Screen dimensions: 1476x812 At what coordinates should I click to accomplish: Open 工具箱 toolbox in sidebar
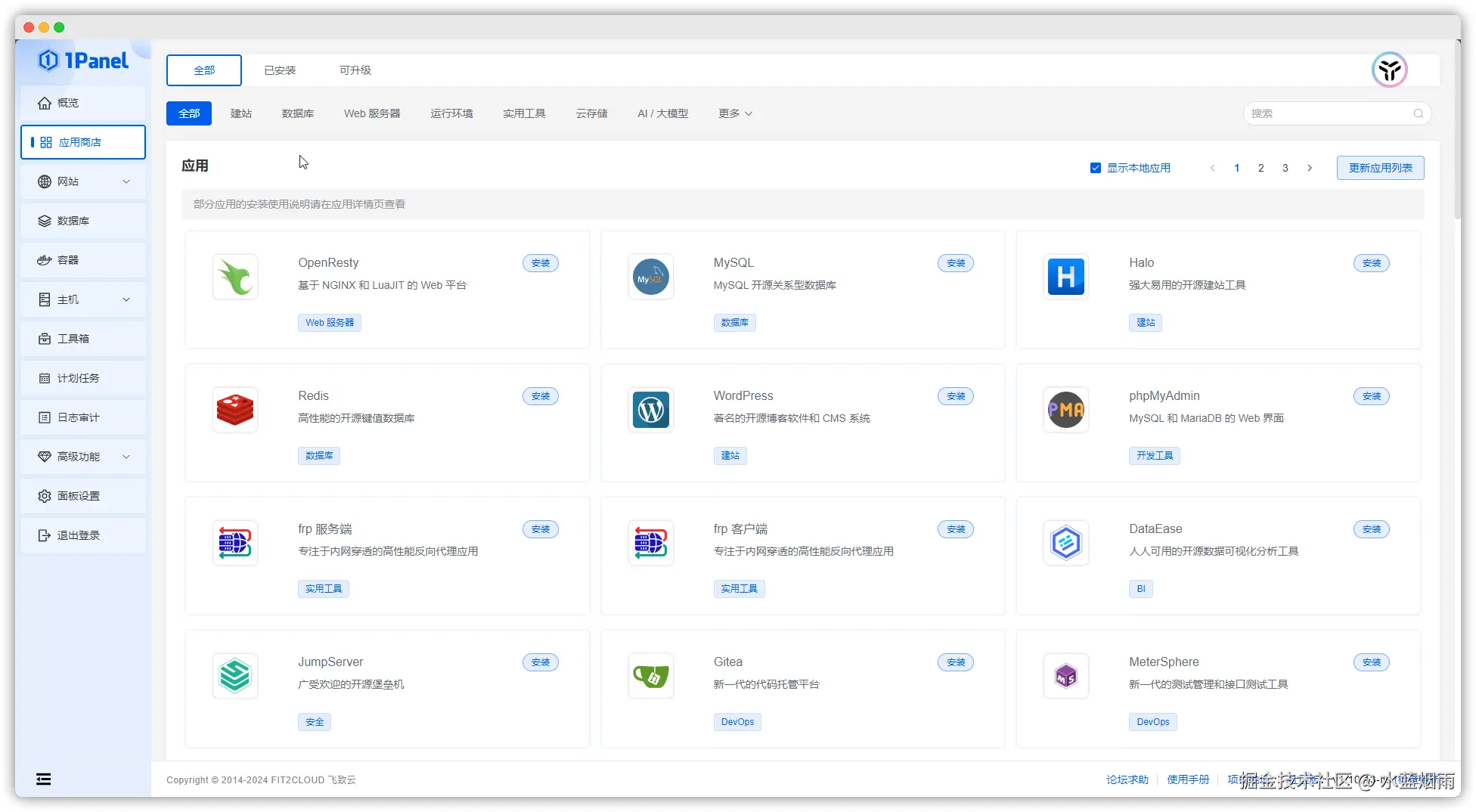click(83, 339)
